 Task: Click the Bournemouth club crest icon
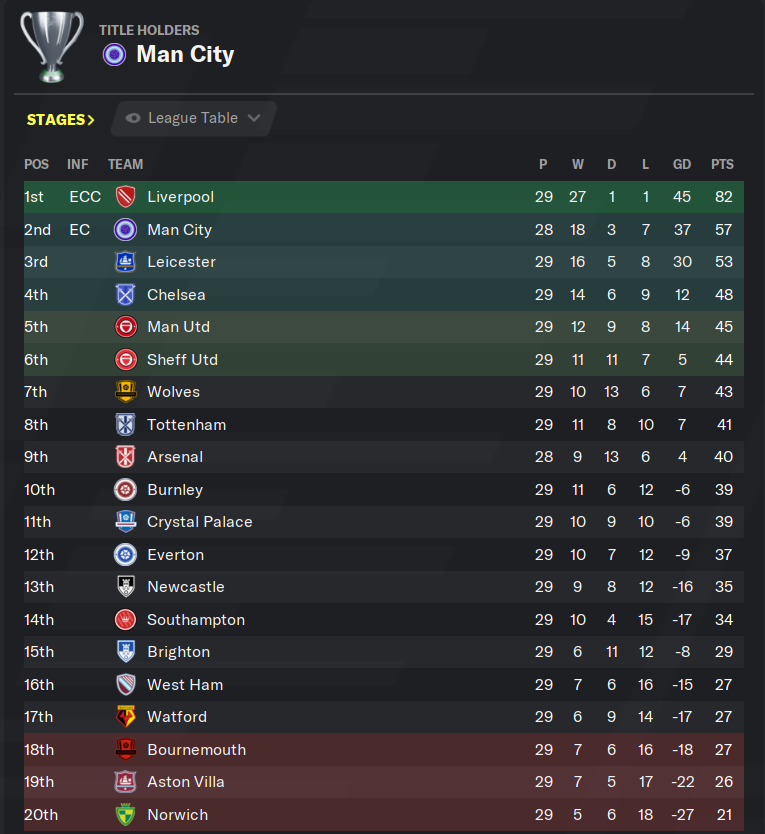pyautogui.click(x=126, y=750)
